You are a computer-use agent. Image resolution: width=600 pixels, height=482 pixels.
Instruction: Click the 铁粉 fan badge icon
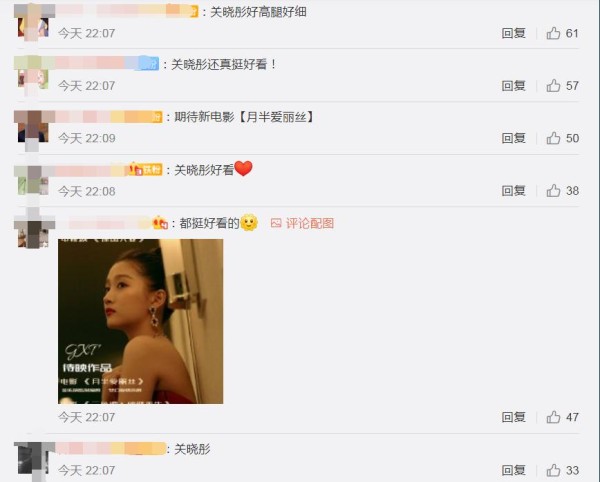(x=146, y=169)
